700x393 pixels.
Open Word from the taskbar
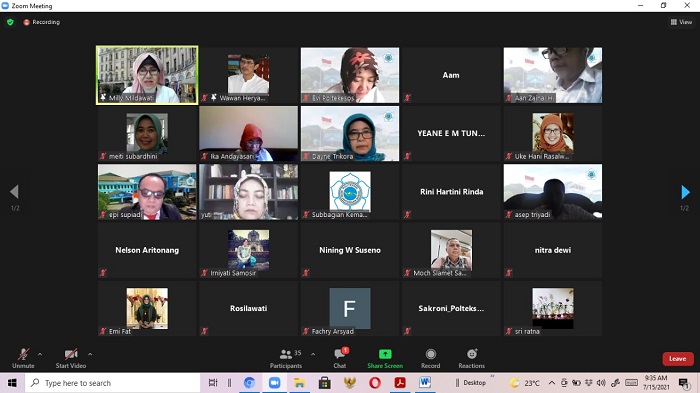pos(425,383)
